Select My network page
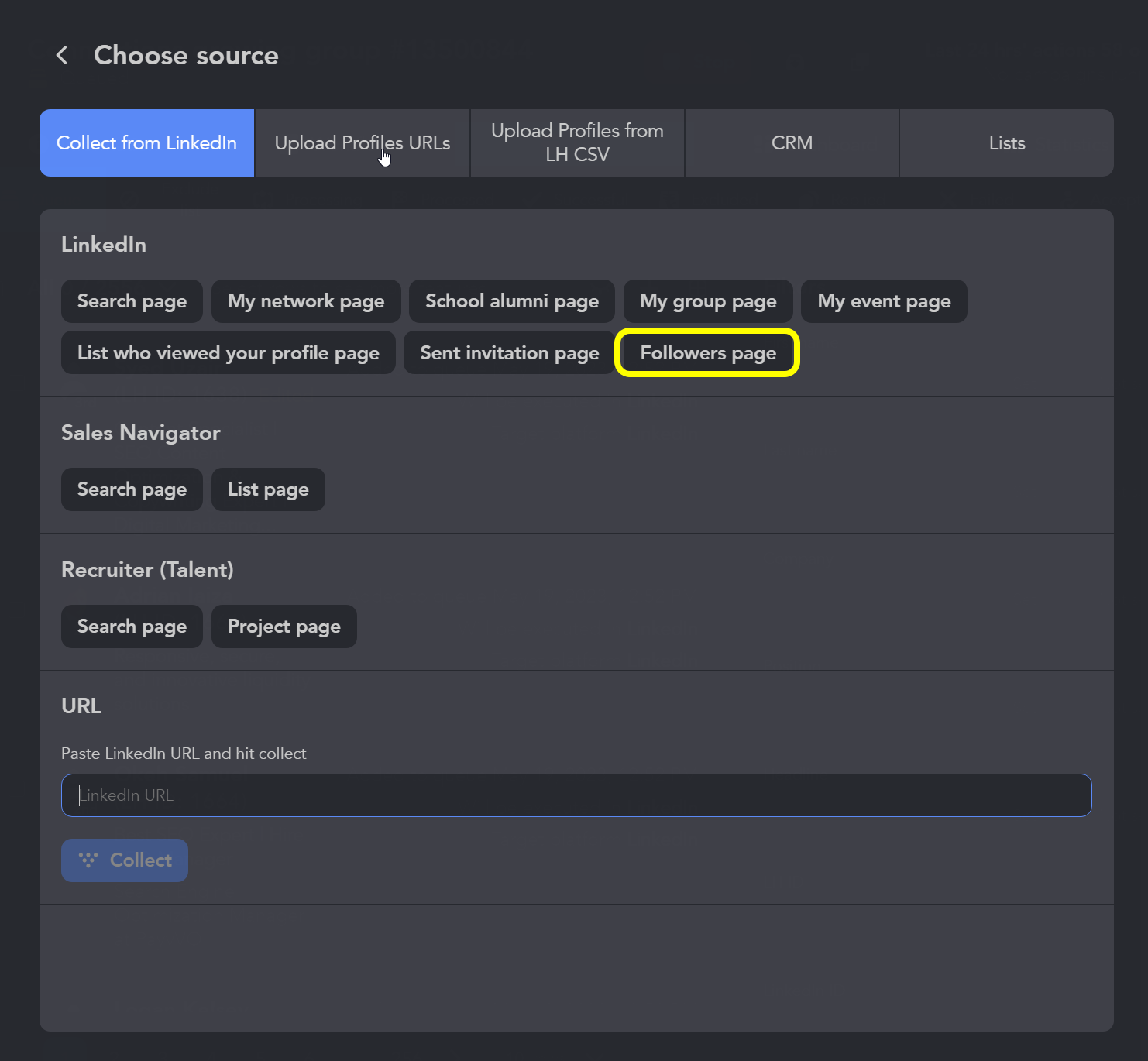 click(x=306, y=301)
